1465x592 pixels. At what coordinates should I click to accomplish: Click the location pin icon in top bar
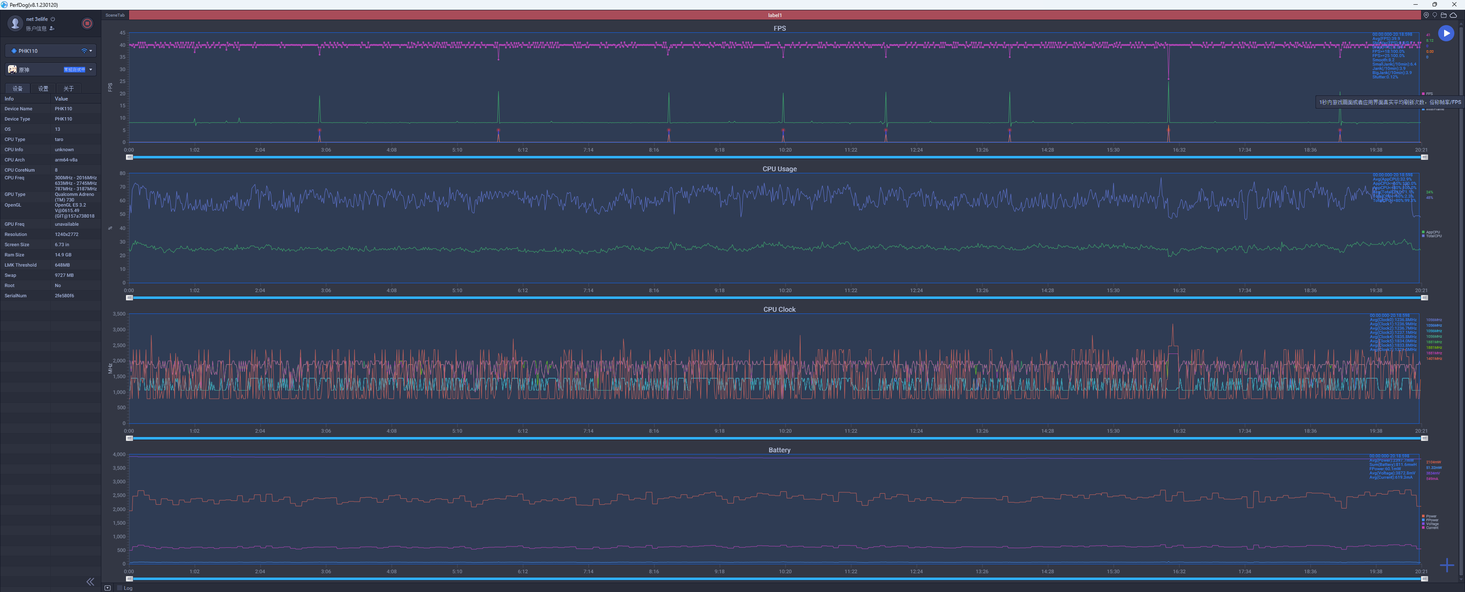pyautogui.click(x=1426, y=15)
